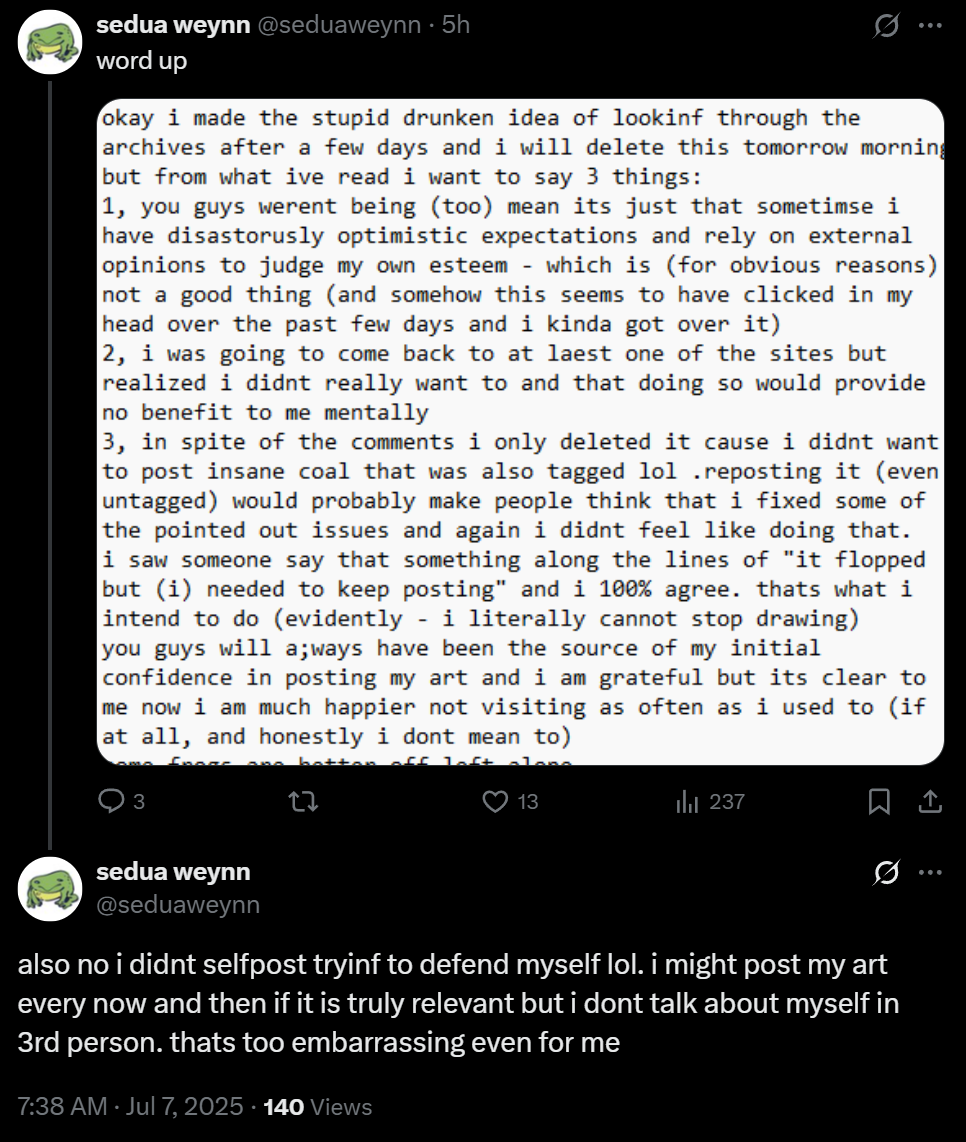Open the attached text screenshot image
Screen dimensions: 966x1142
coord(521,432)
